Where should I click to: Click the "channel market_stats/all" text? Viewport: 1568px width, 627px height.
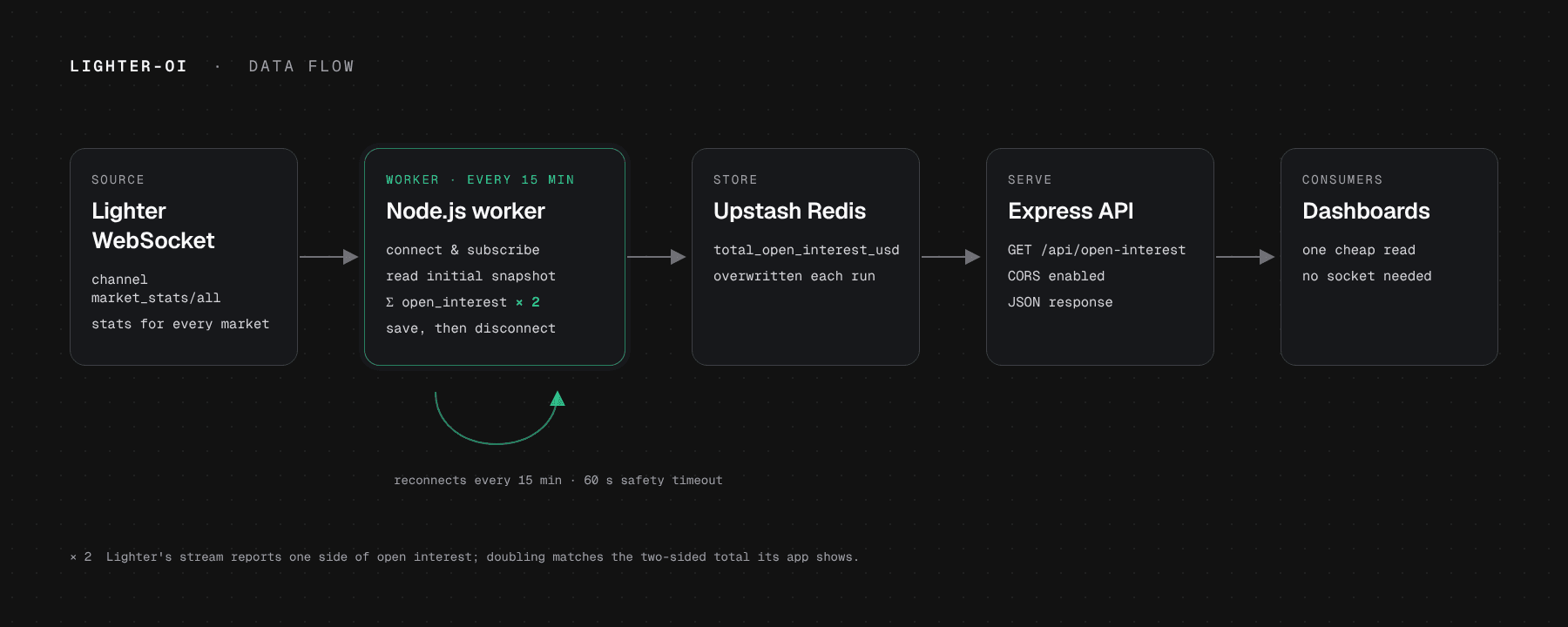pyautogui.click(x=156, y=288)
